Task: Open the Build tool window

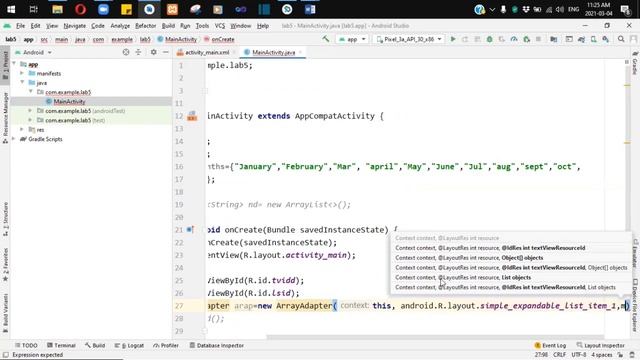Action: point(95,345)
